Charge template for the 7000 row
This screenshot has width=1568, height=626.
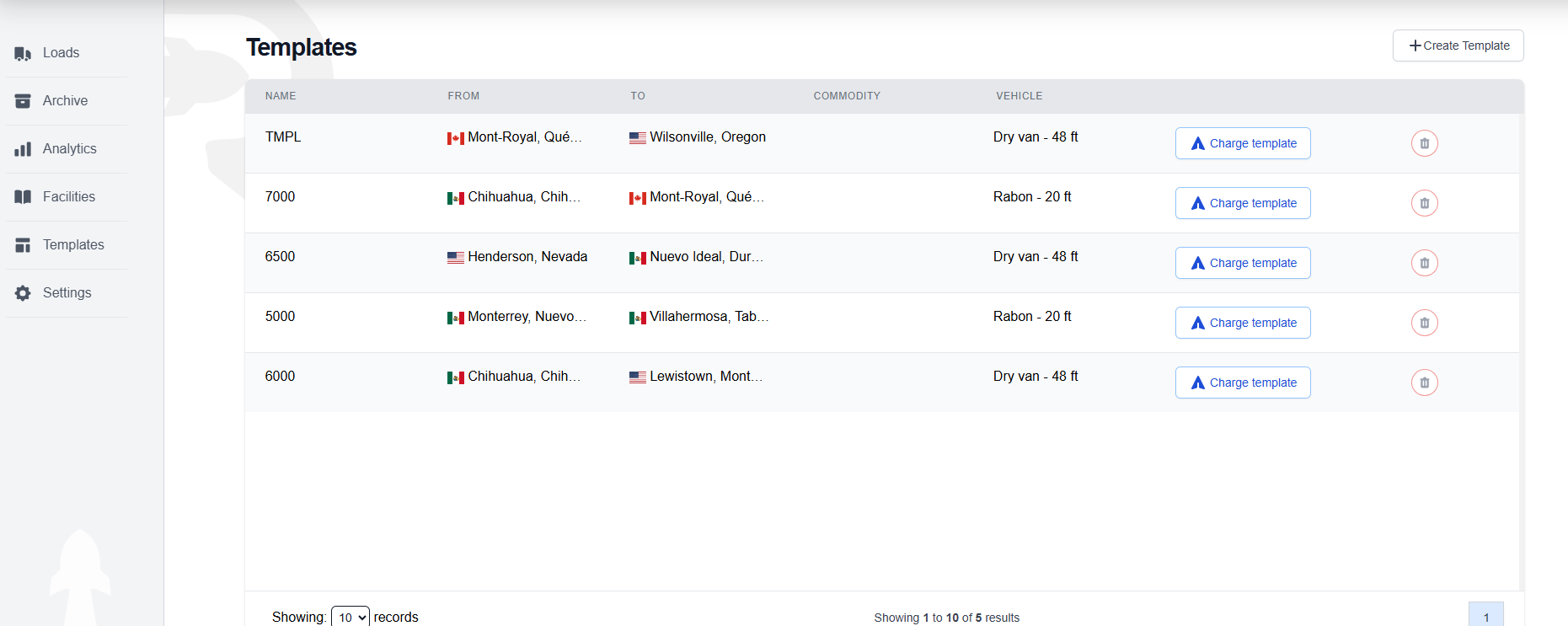pos(1243,203)
